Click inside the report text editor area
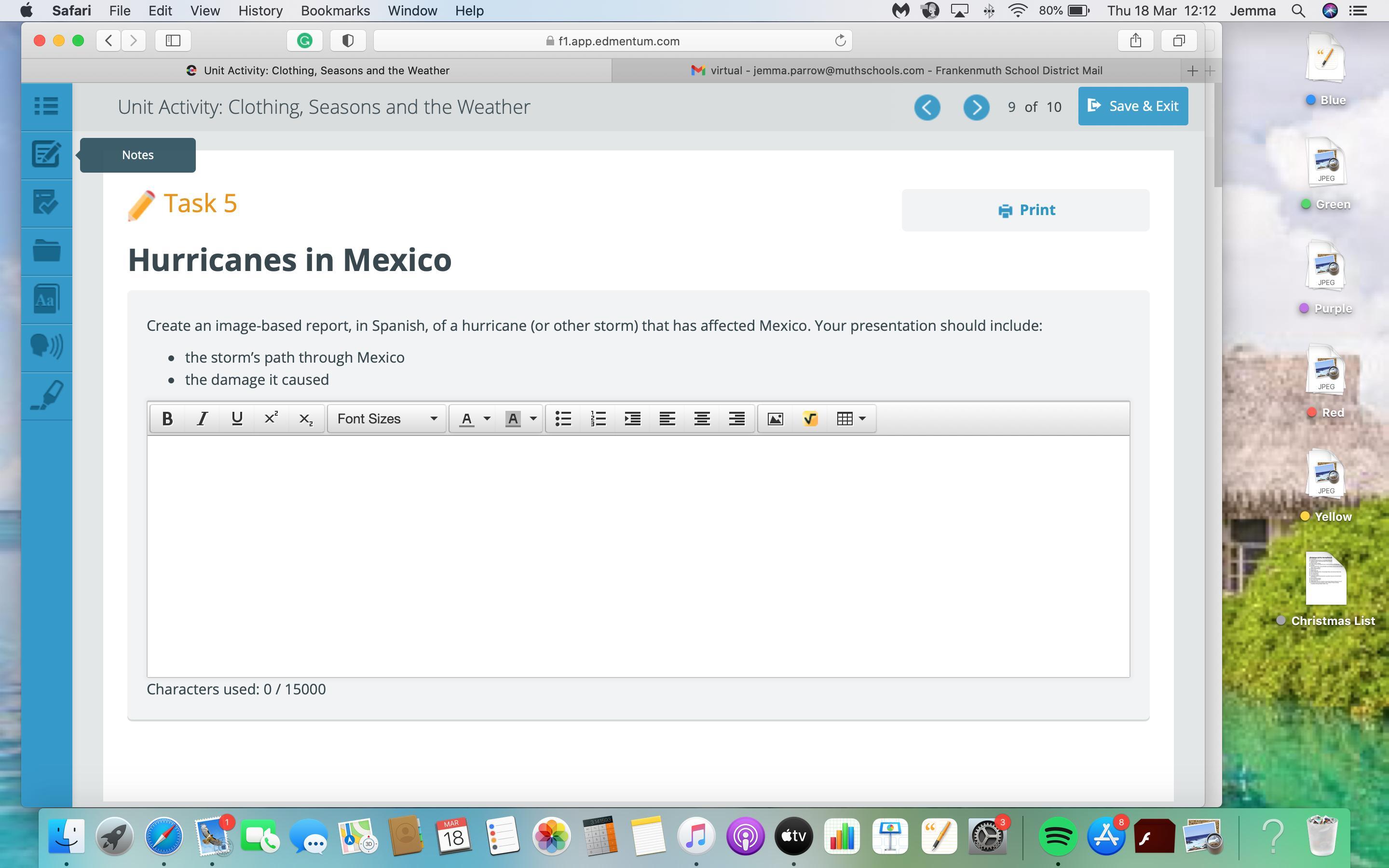 click(638, 556)
